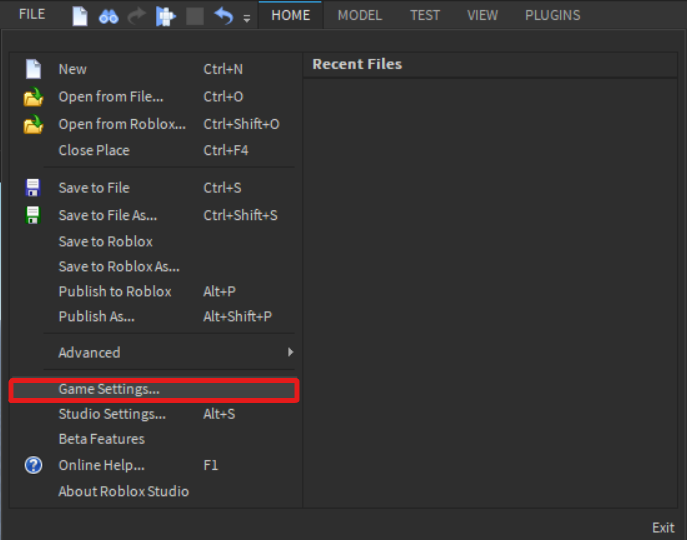
Task: Select Publish As... menu entry
Action: pos(154,316)
